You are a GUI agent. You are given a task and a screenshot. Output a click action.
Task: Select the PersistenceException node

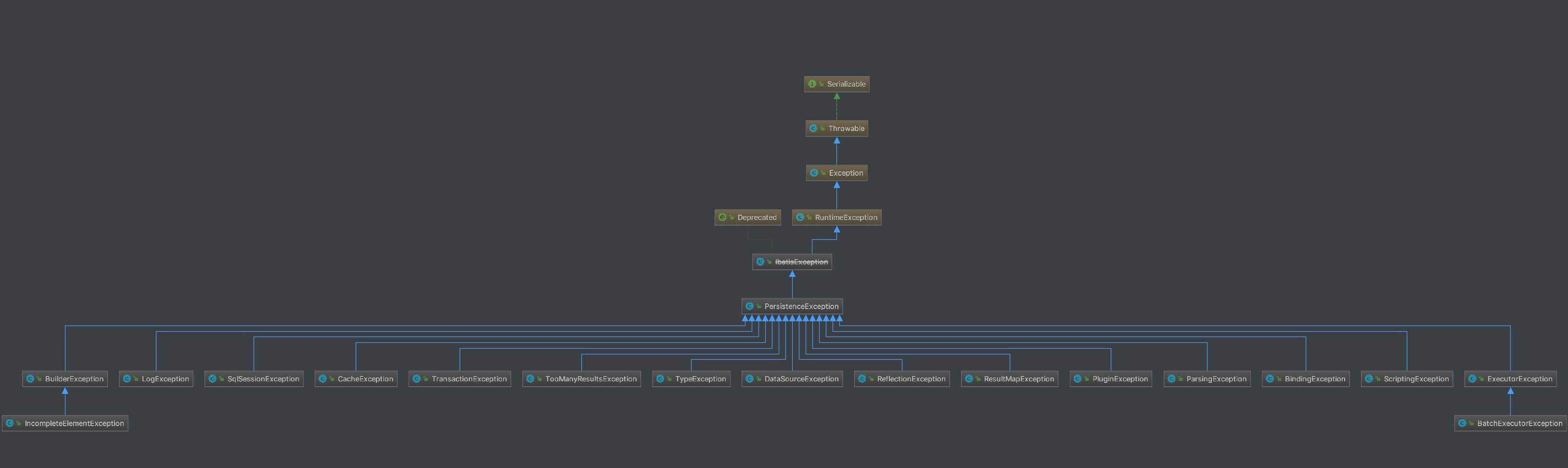(x=792, y=306)
